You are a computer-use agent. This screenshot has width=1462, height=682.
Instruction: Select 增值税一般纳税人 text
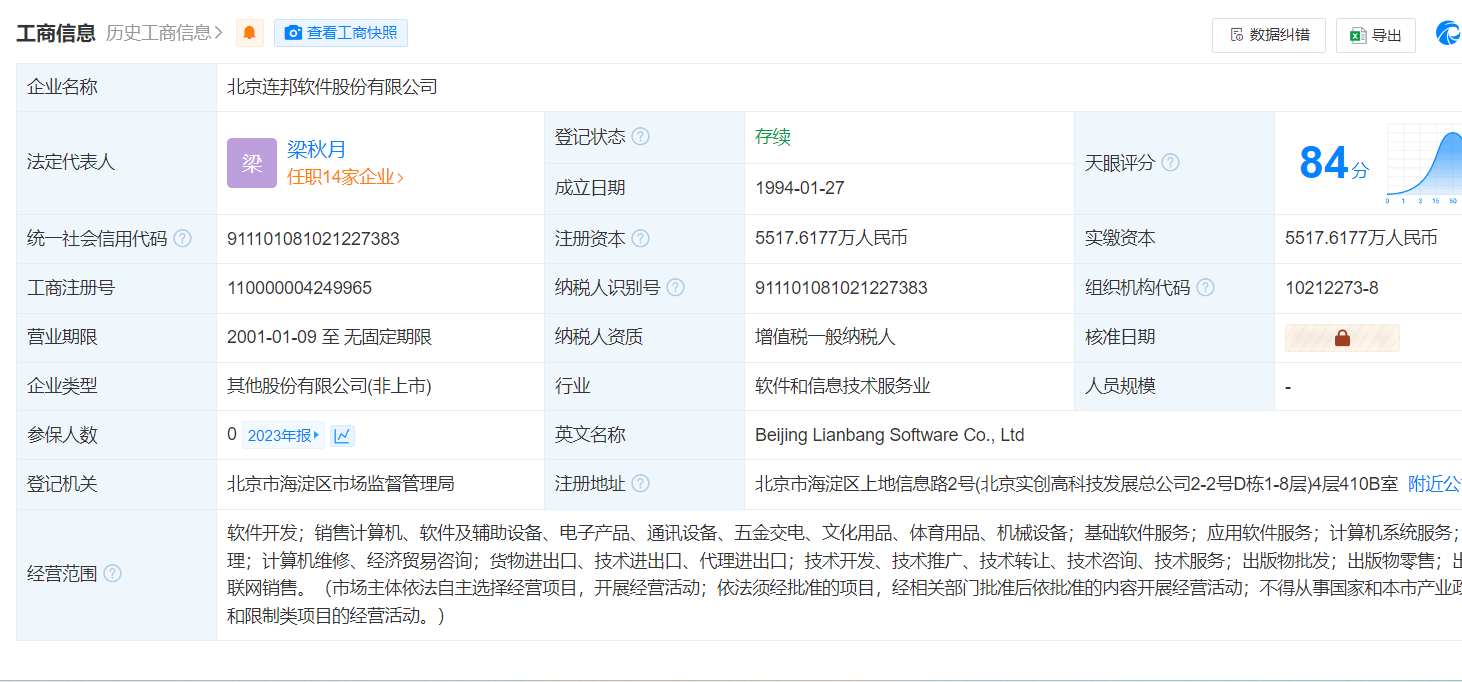(825, 337)
